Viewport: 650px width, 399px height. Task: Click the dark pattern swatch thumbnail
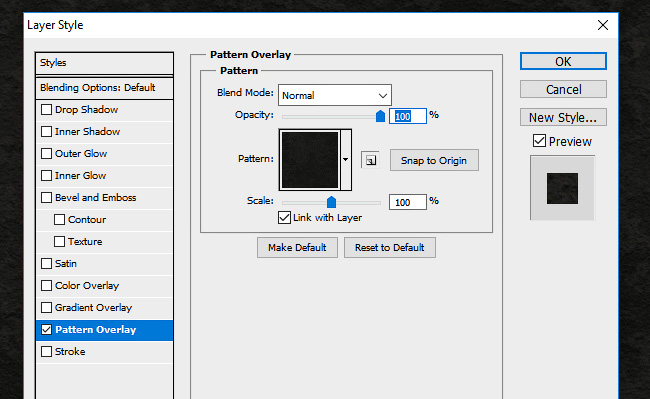[x=310, y=160]
